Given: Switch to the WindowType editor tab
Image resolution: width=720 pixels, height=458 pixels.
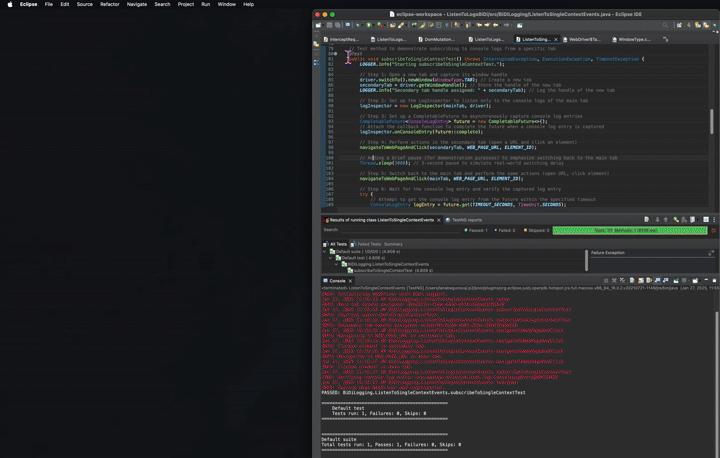Looking at the screenshot, I should 631,40.
